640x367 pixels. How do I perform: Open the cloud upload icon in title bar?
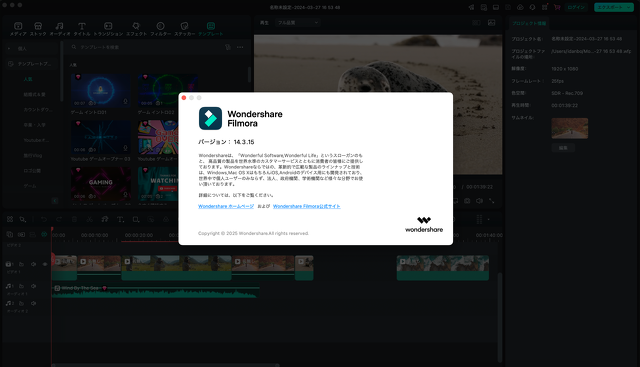coord(520,7)
